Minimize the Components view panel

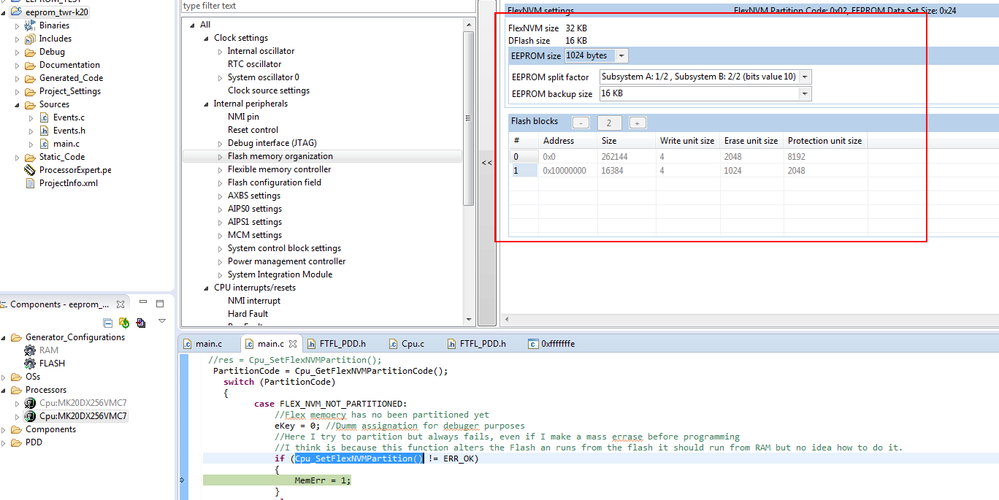pyautogui.click(x=143, y=303)
